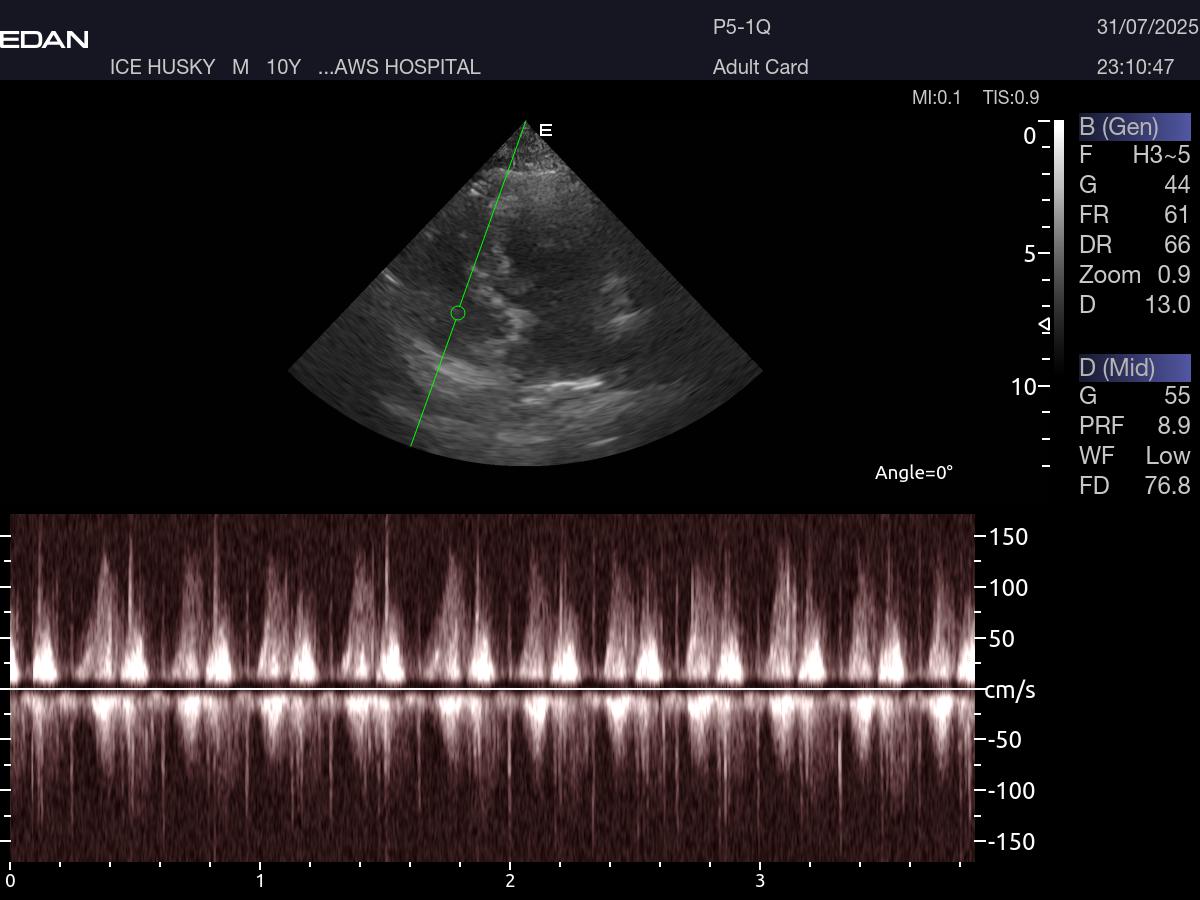Click the Angle=0° correction label
The width and height of the screenshot is (1200, 900).
pyautogui.click(x=914, y=473)
